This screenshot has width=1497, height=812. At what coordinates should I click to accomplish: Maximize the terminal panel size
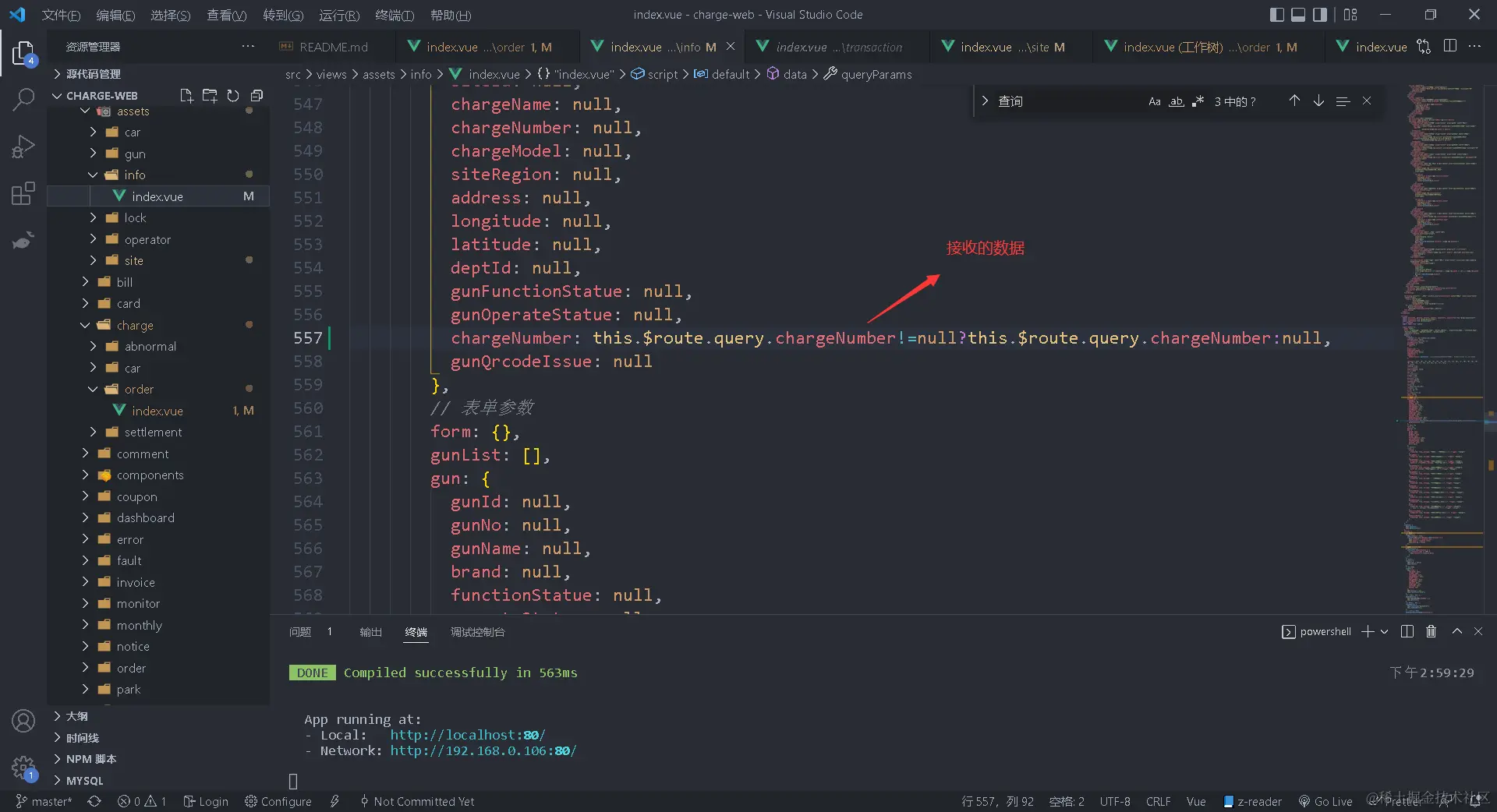click(1456, 631)
